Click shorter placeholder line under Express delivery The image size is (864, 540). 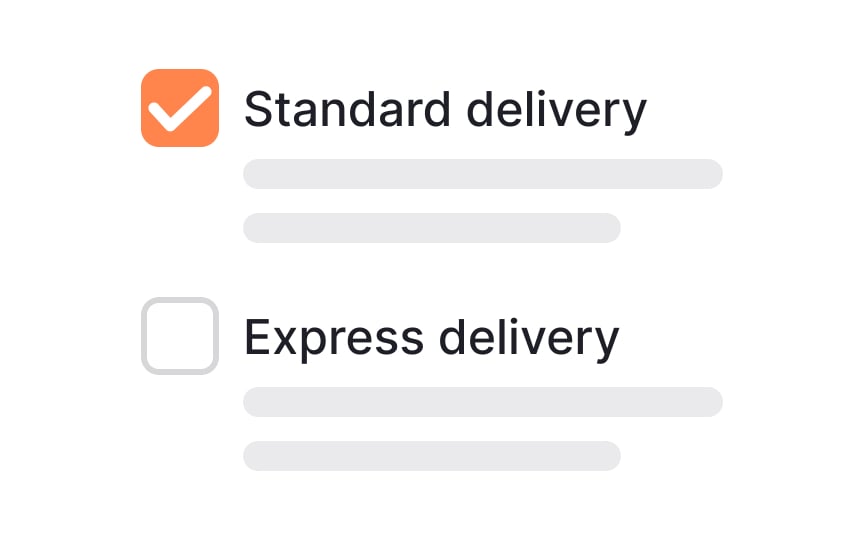pyautogui.click(x=432, y=456)
